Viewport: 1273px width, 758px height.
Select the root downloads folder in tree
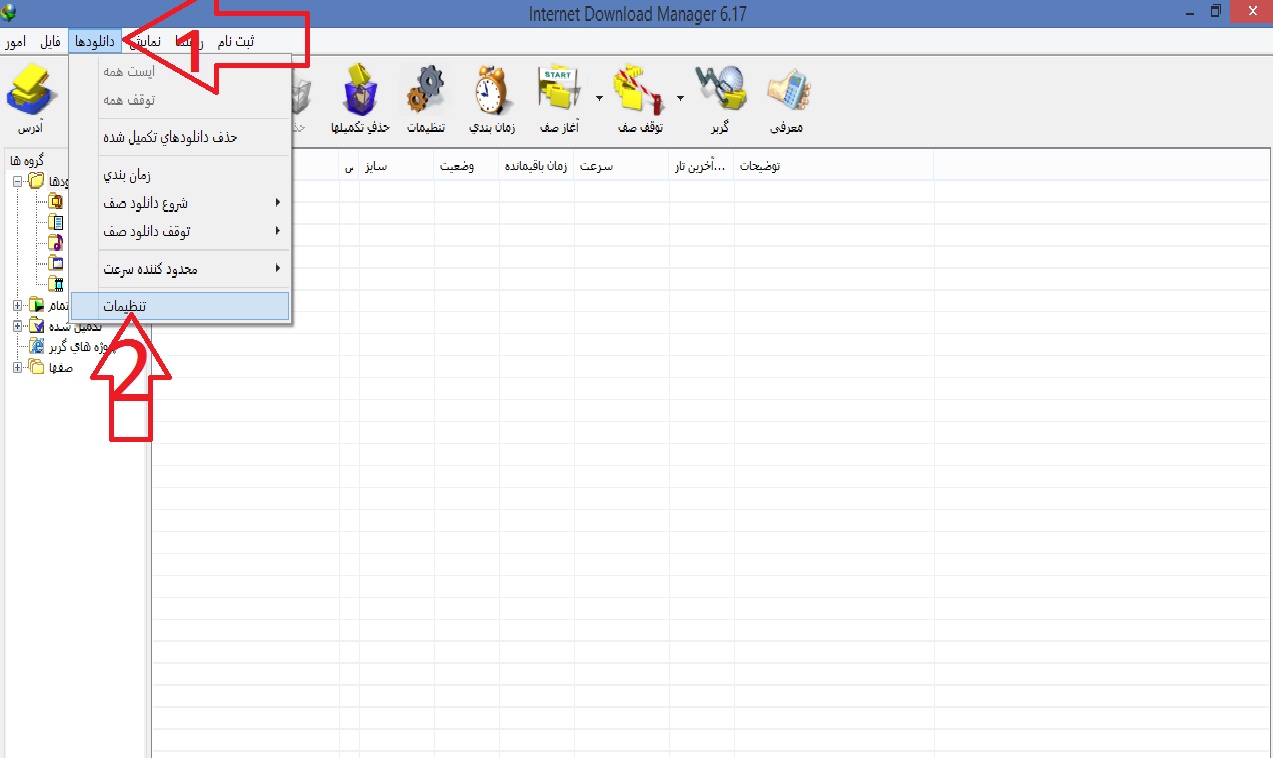click(36, 181)
